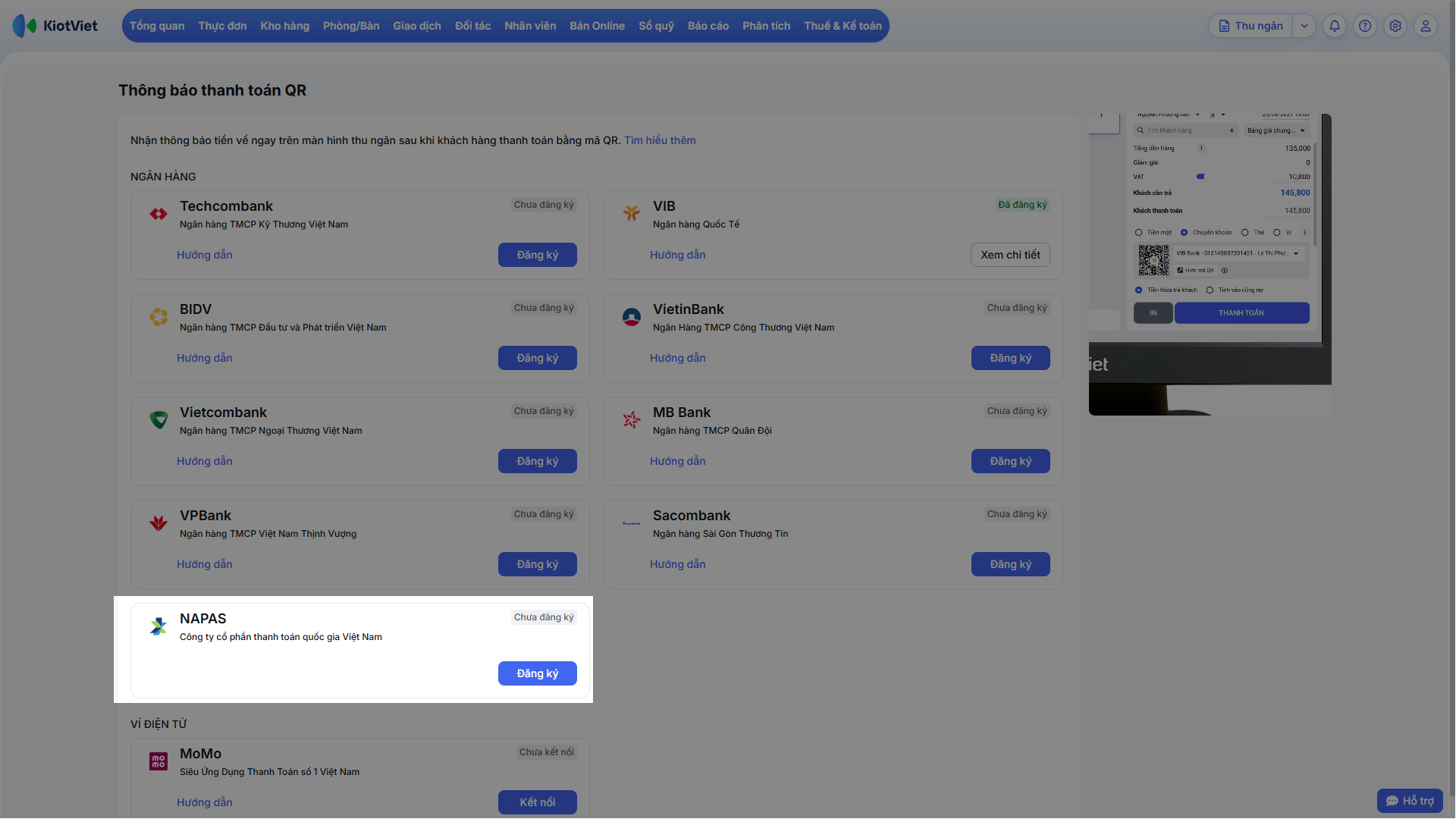This screenshot has width=1456, height=819.
Task: Click the VPBank logo icon
Action: [x=158, y=523]
